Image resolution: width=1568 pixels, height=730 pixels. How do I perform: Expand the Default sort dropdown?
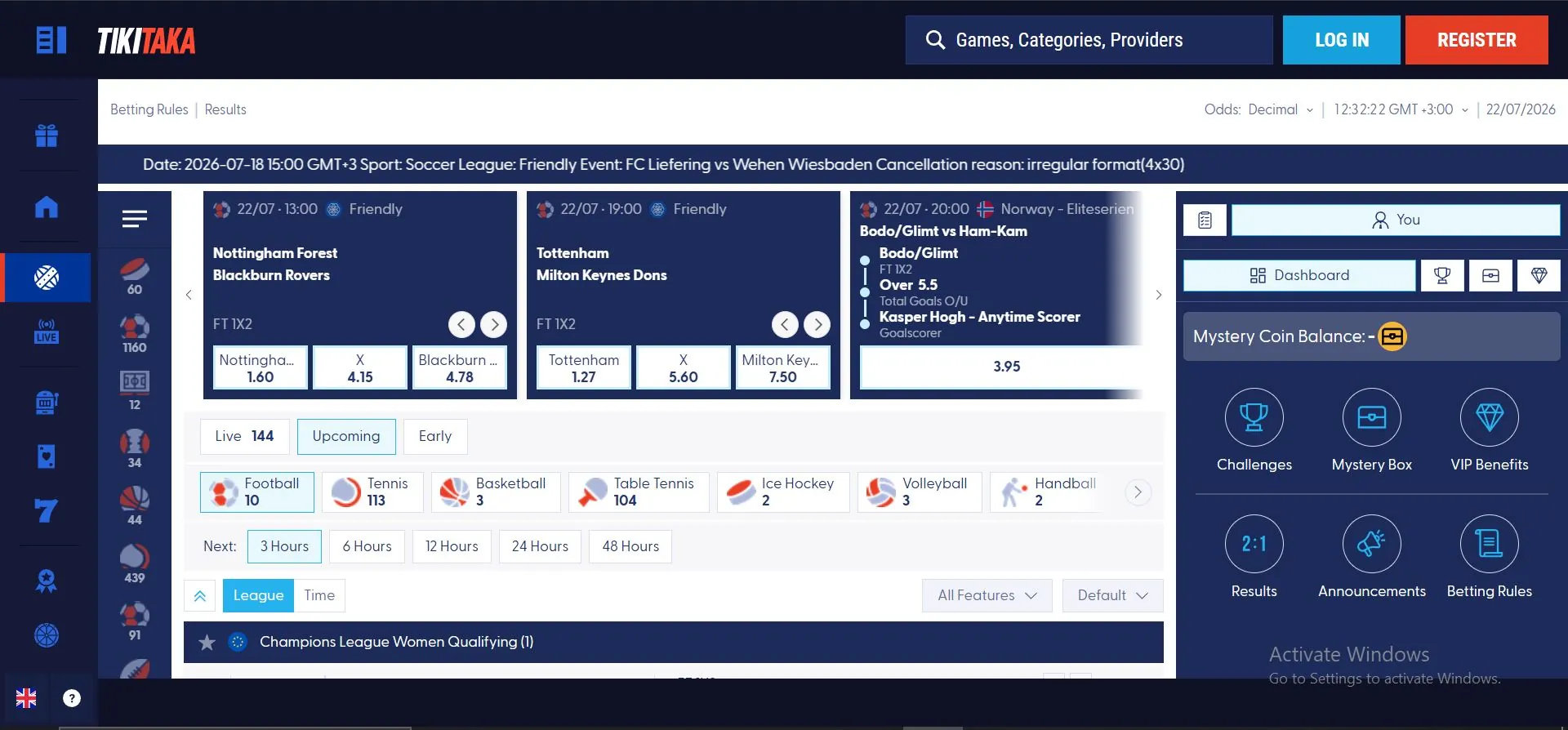(x=1112, y=595)
